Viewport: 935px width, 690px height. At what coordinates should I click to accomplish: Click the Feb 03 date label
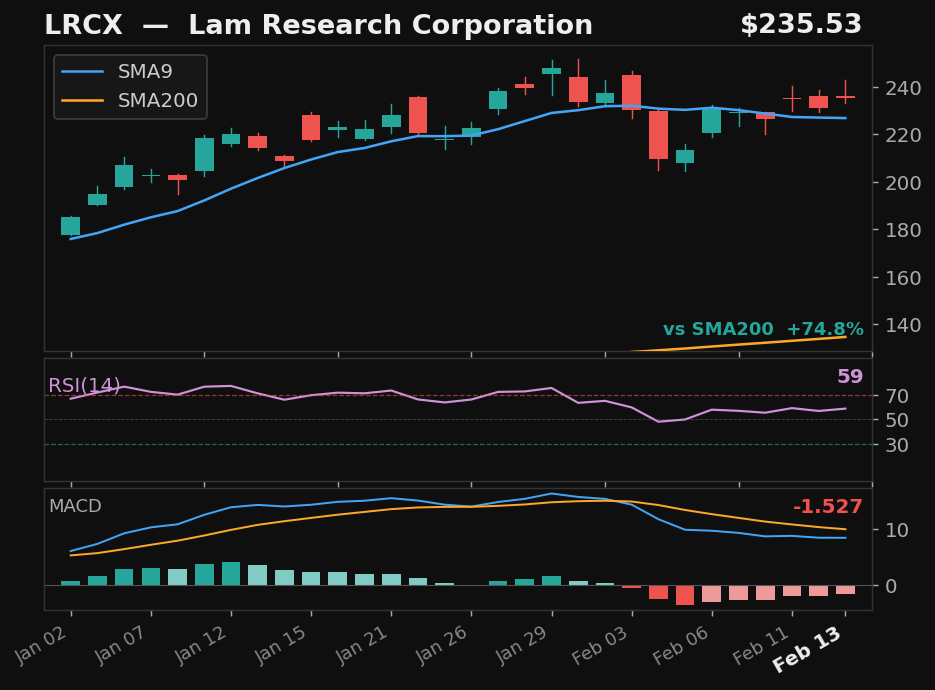pos(600,645)
